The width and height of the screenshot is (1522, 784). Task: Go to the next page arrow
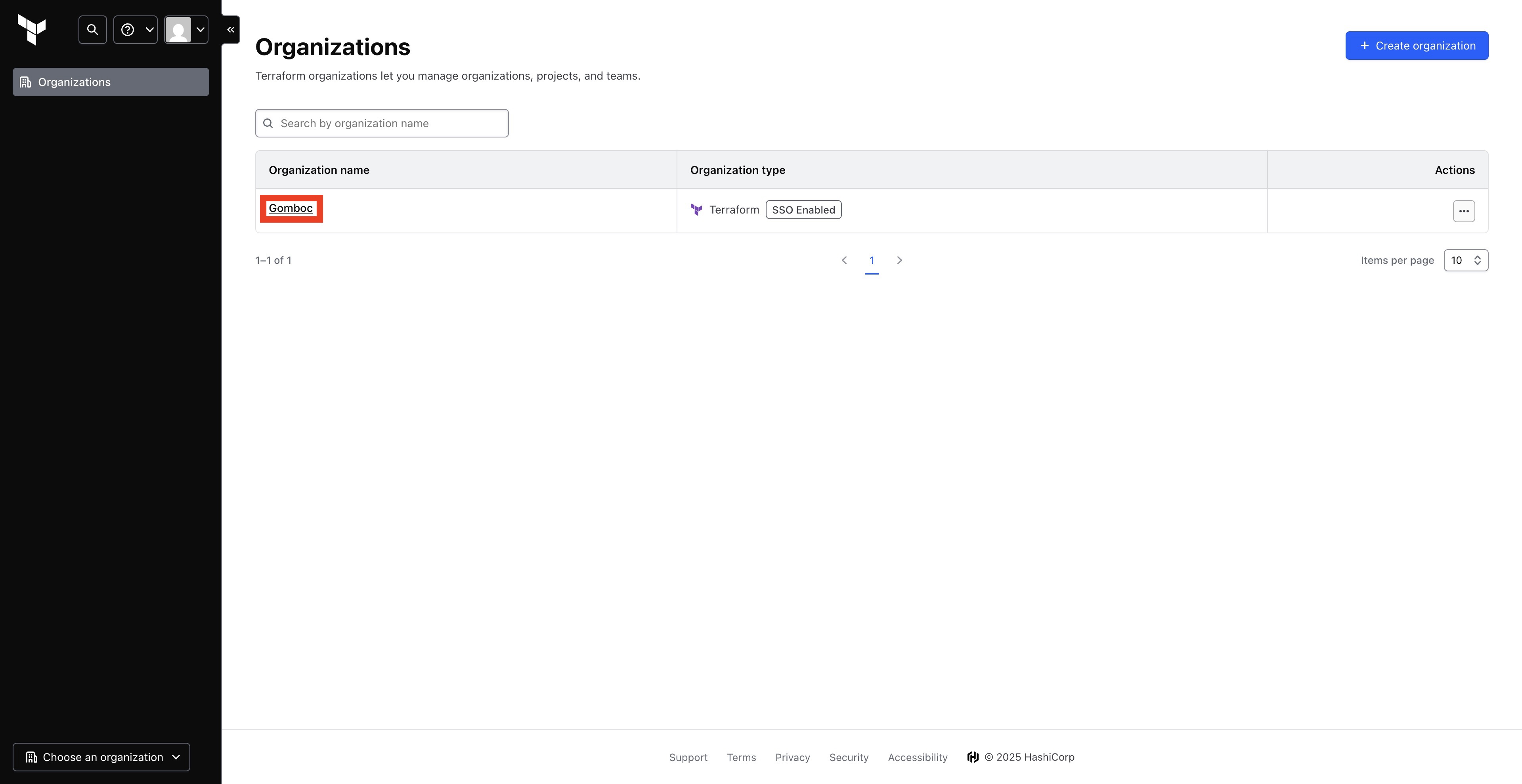point(899,260)
